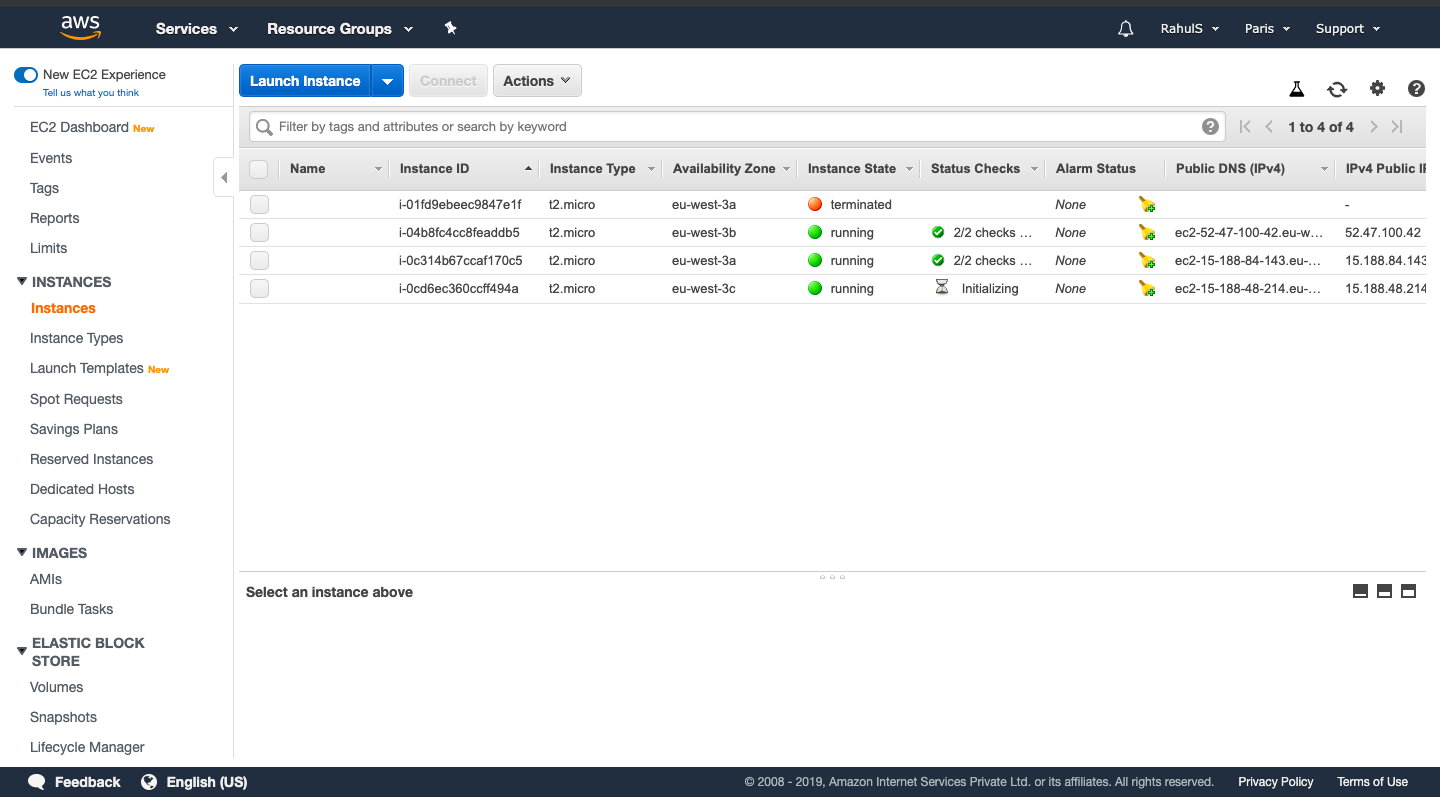1440x797 pixels.
Task: Expand the Launch Instance options arrow
Action: (388, 80)
